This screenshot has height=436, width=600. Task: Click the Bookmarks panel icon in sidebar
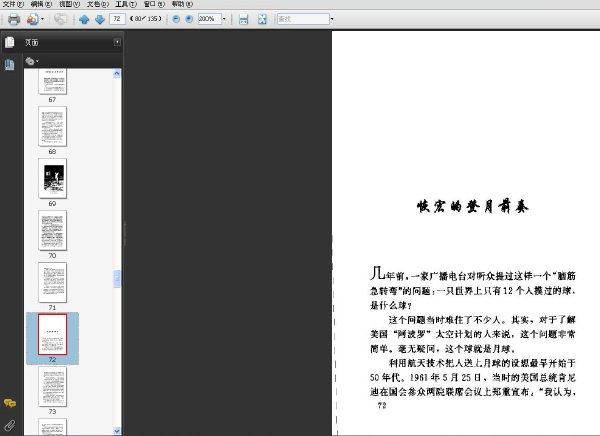[x=10, y=64]
